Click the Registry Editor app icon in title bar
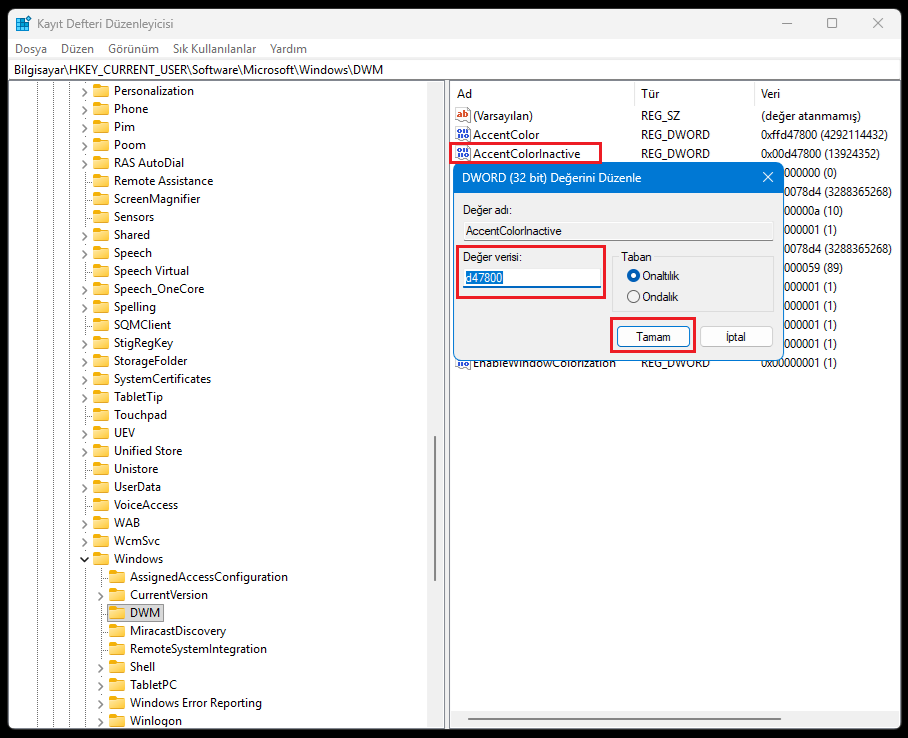The width and height of the screenshot is (908, 738). pyautogui.click(x=23, y=24)
